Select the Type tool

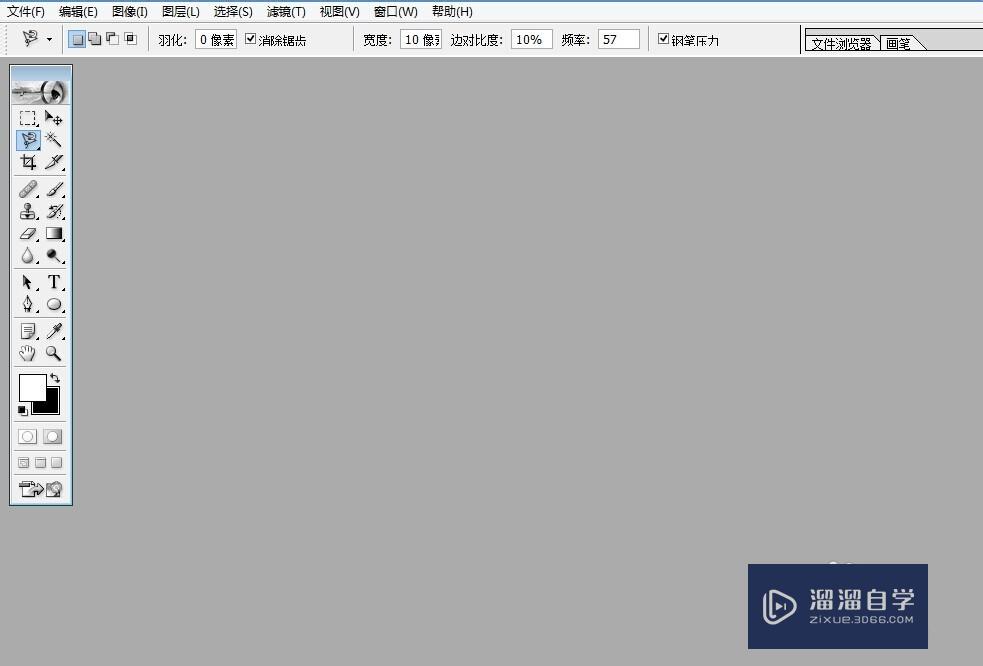pyautogui.click(x=54, y=282)
